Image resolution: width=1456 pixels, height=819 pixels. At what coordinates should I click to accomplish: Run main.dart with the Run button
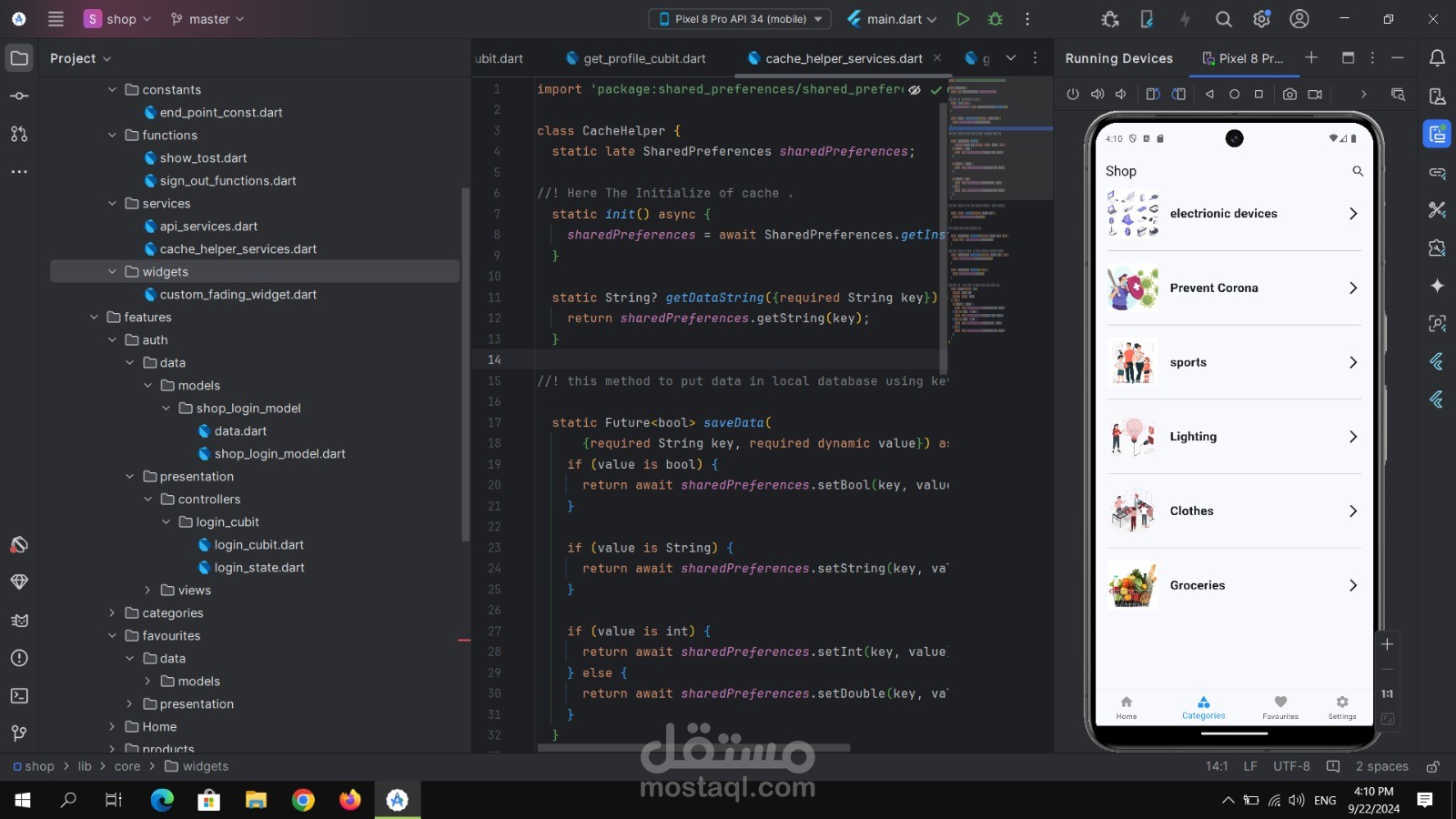(963, 18)
